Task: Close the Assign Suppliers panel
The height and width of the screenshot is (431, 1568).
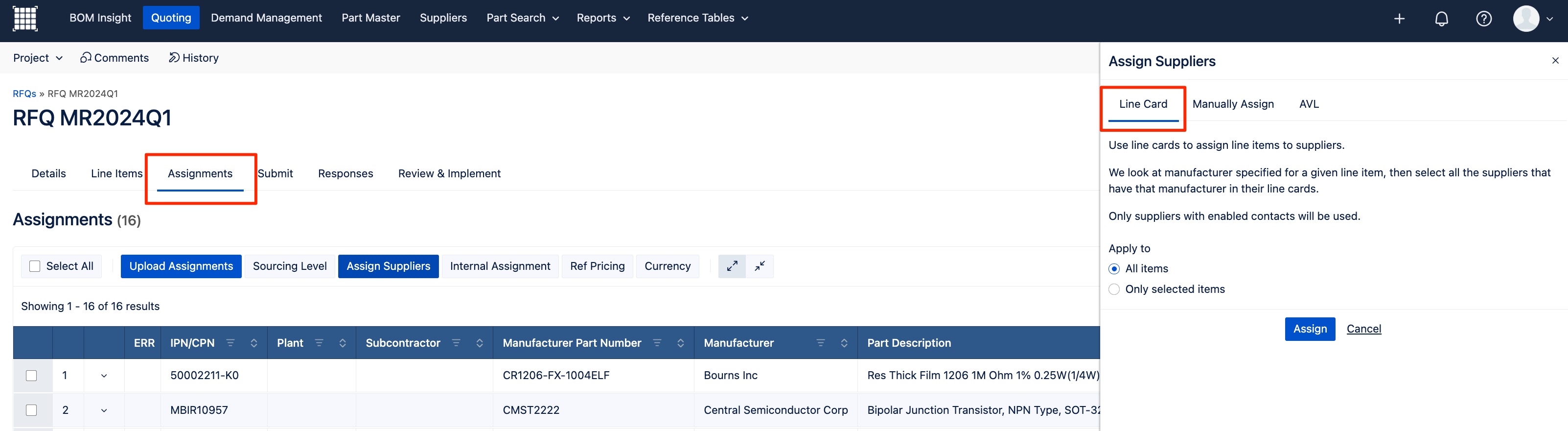Action: pos(1555,60)
